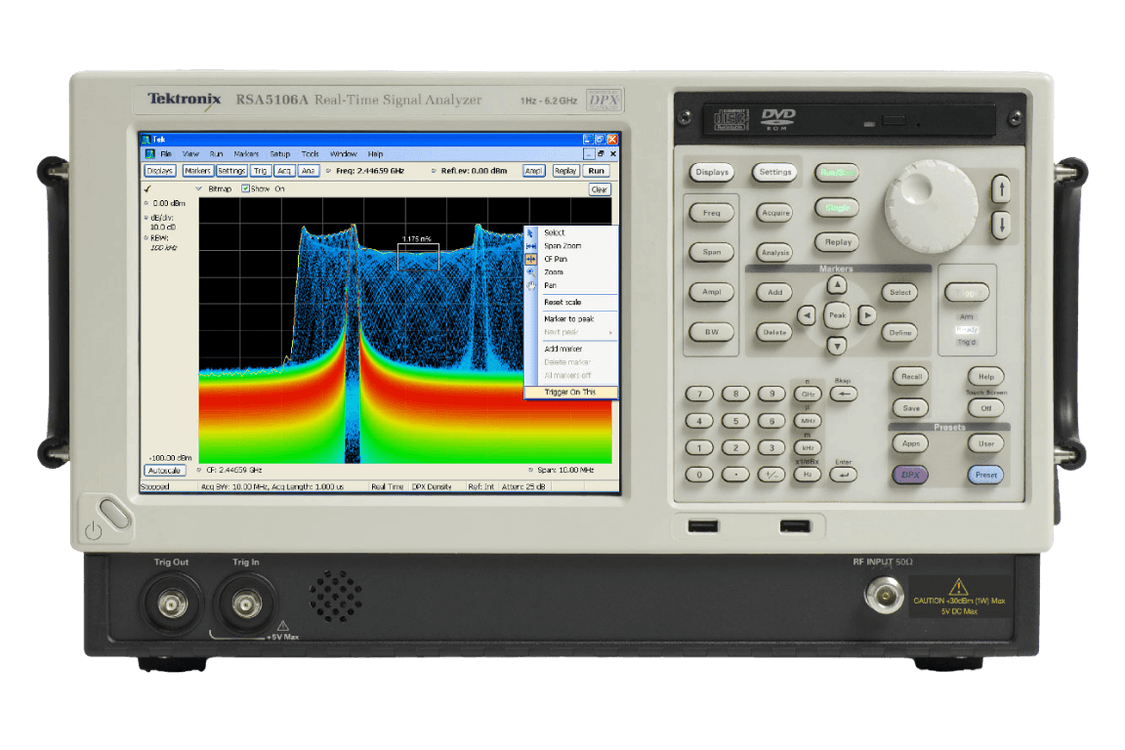
Task: Open the Setup menu
Action: pos(280,154)
